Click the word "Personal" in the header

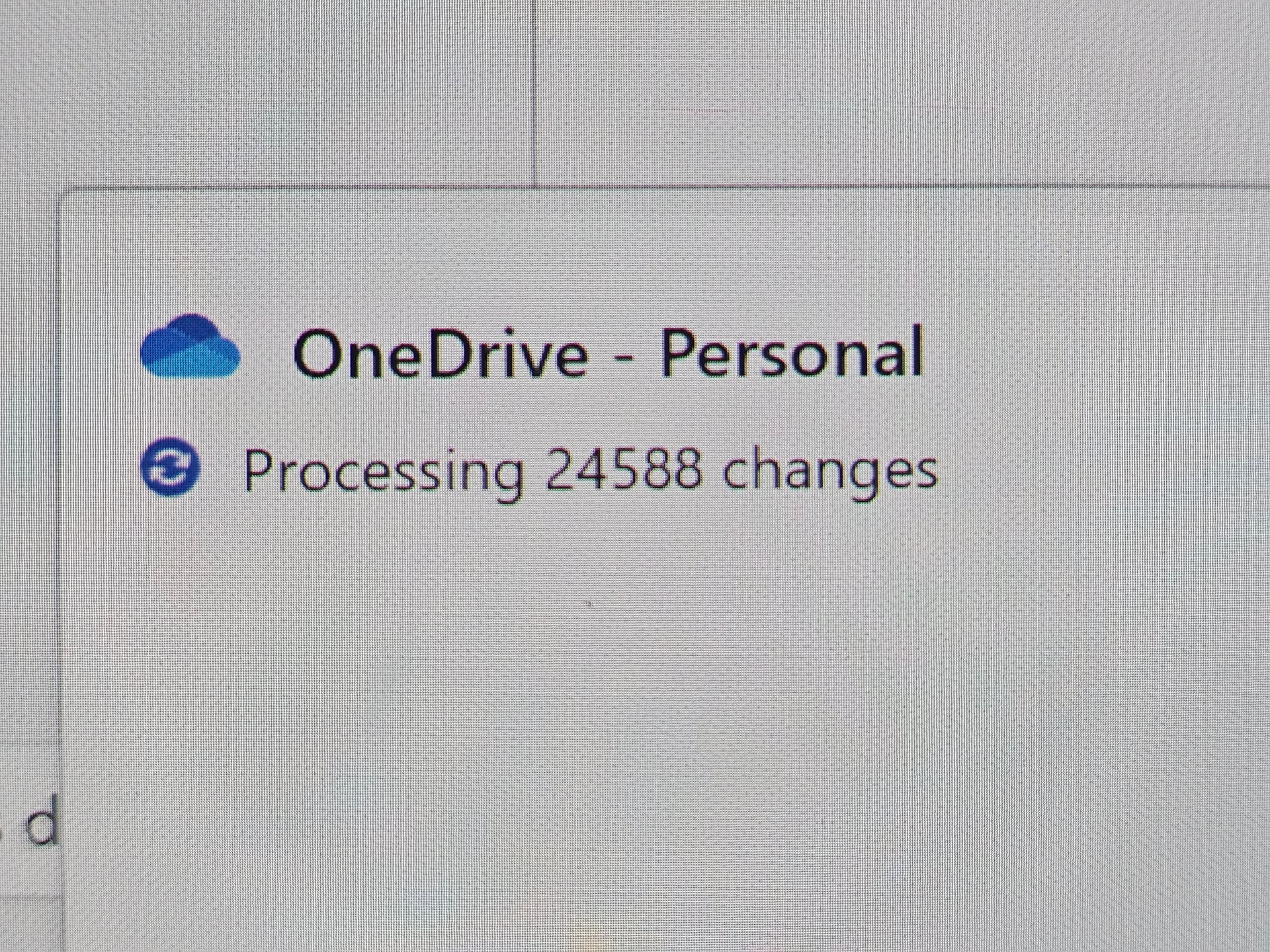tap(792, 352)
